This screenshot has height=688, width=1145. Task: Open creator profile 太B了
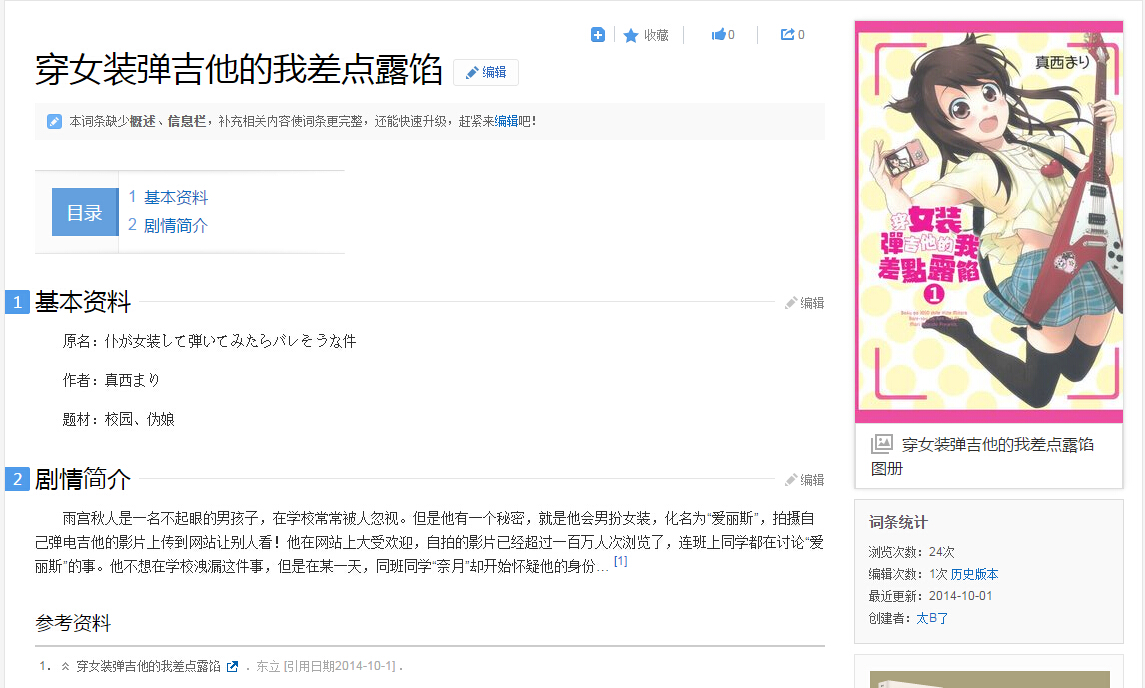932,618
